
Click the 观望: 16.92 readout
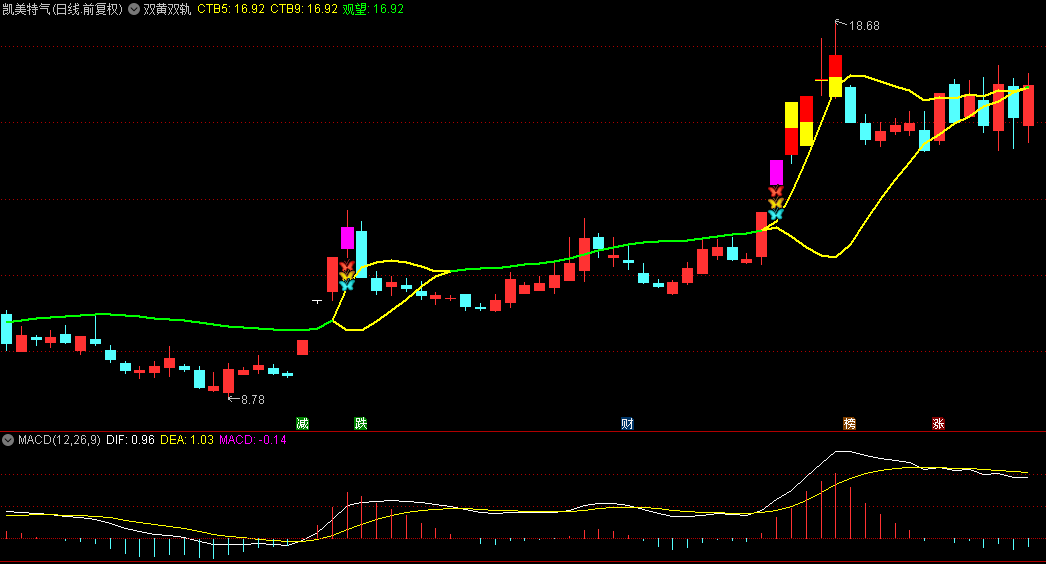coord(373,9)
